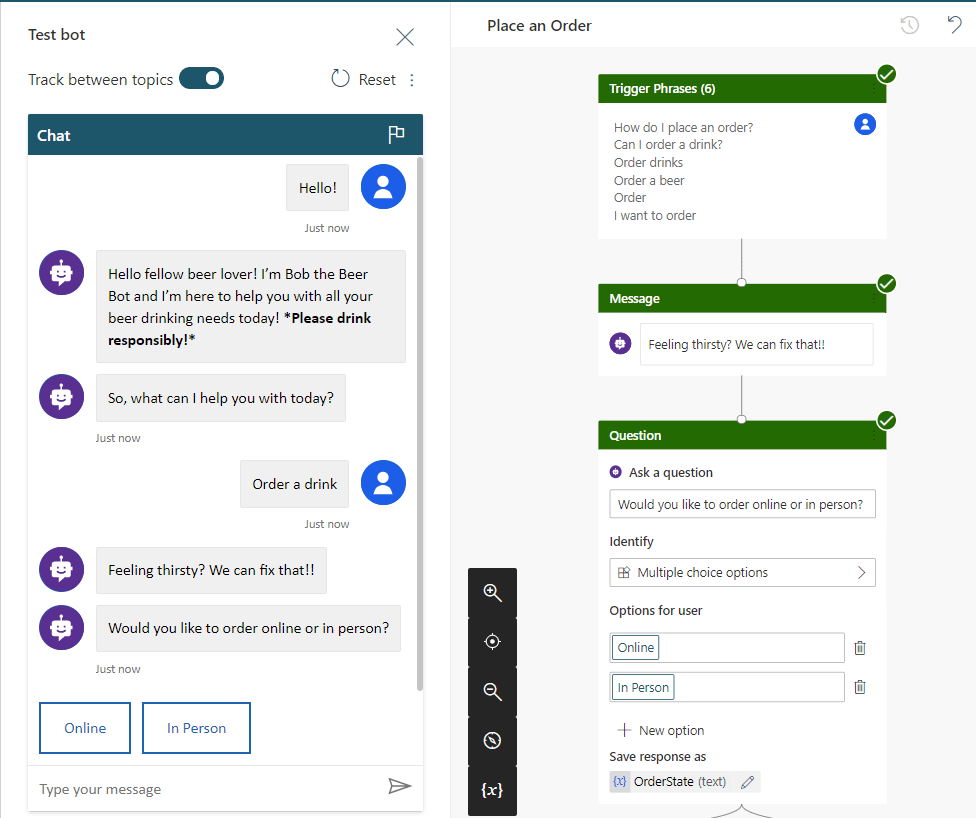Click the zoom out magnifier icon
The height and width of the screenshot is (818, 976).
tap(492, 691)
